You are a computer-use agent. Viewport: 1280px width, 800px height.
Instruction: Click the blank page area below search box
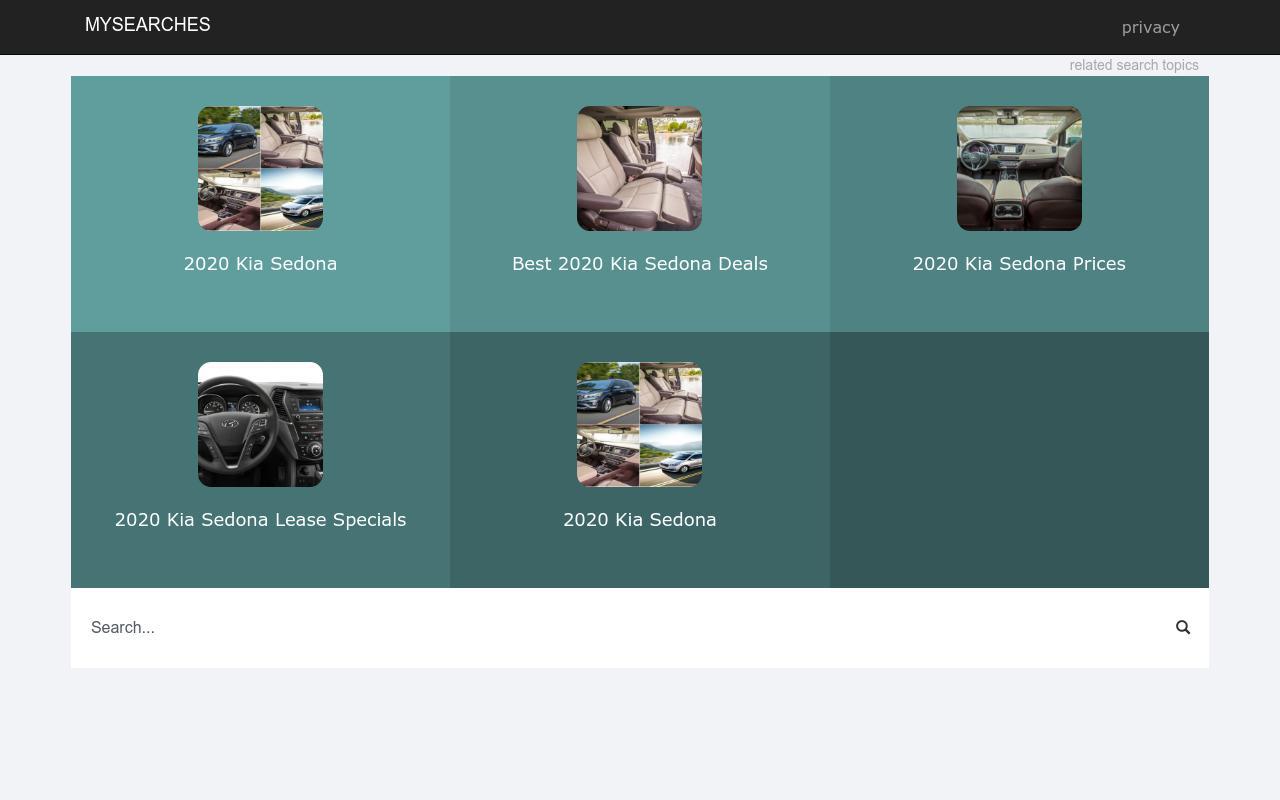point(640,735)
